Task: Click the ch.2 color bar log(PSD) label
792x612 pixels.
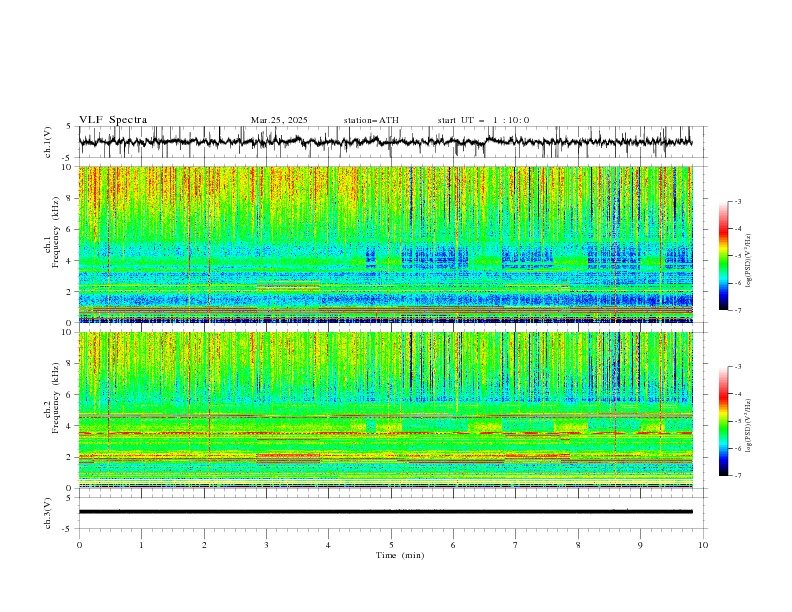Action: (x=748, y=426)
